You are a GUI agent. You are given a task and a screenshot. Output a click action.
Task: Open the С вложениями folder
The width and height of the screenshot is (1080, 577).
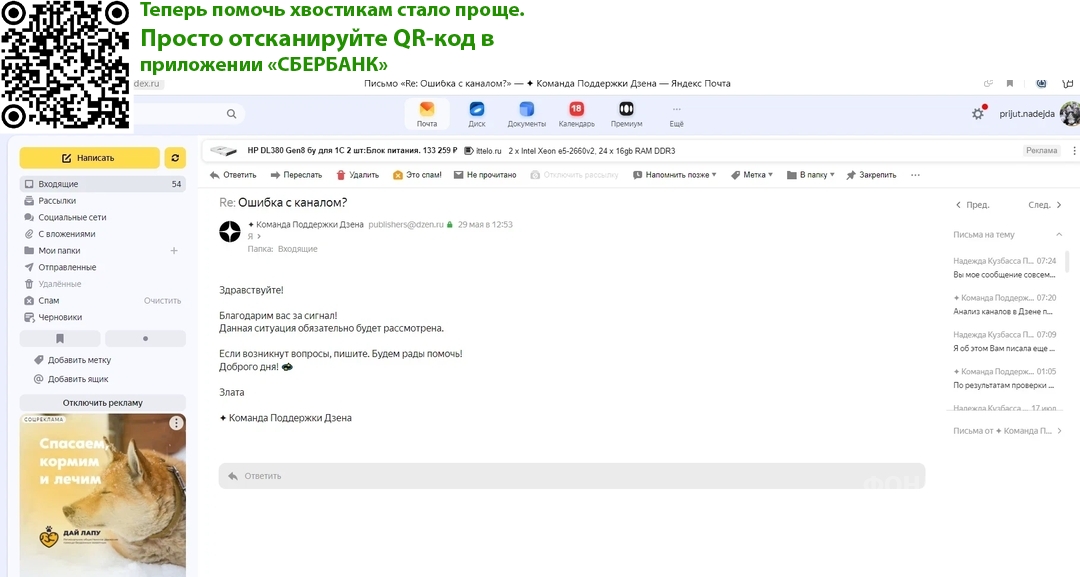66,233
